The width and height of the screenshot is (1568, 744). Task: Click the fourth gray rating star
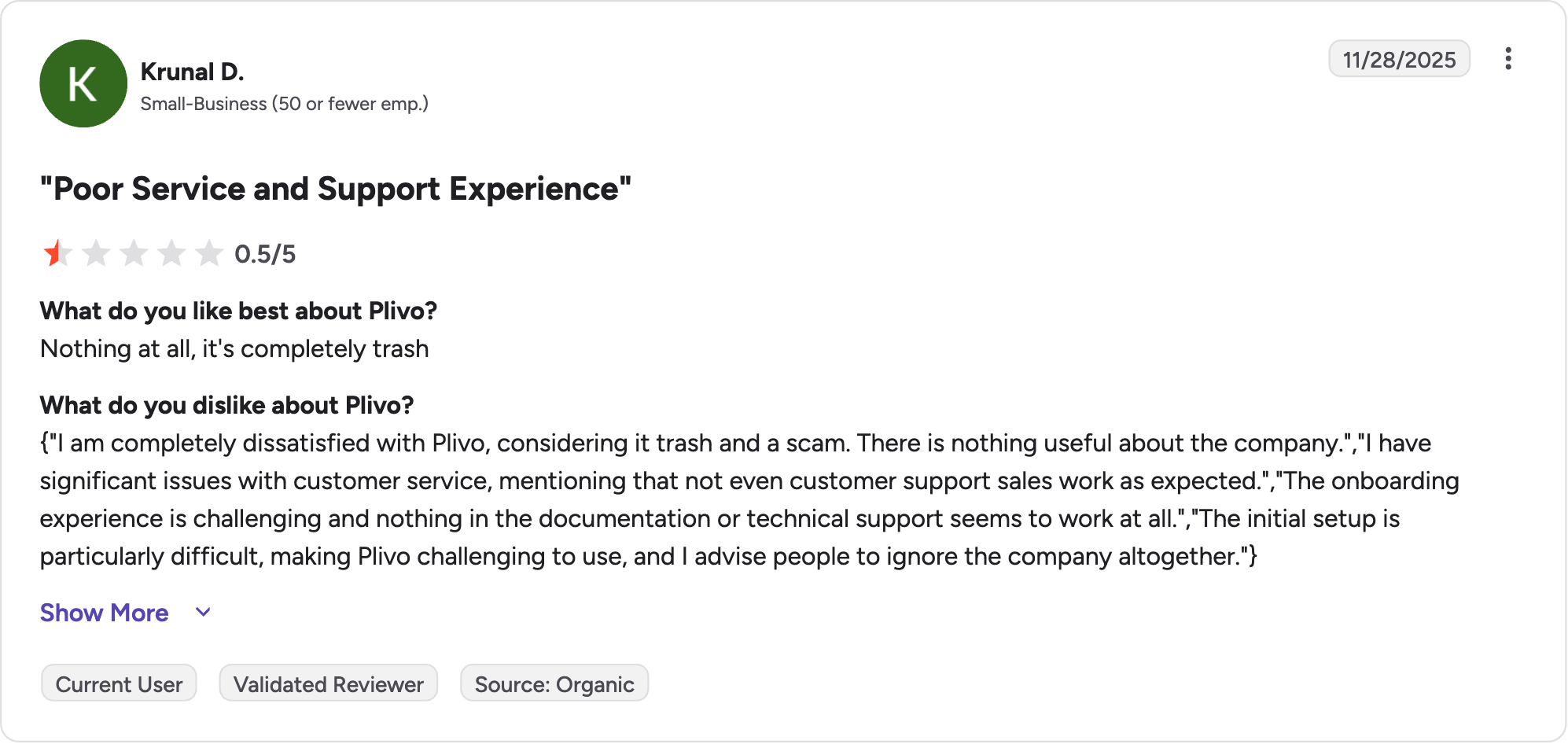point(171,253)
